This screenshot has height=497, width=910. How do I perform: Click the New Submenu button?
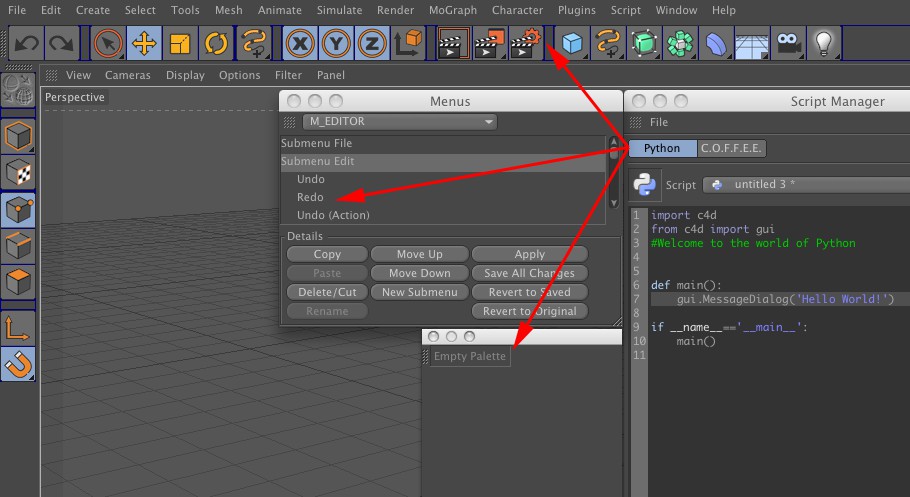pyautogui.click(x=419, y=292)
